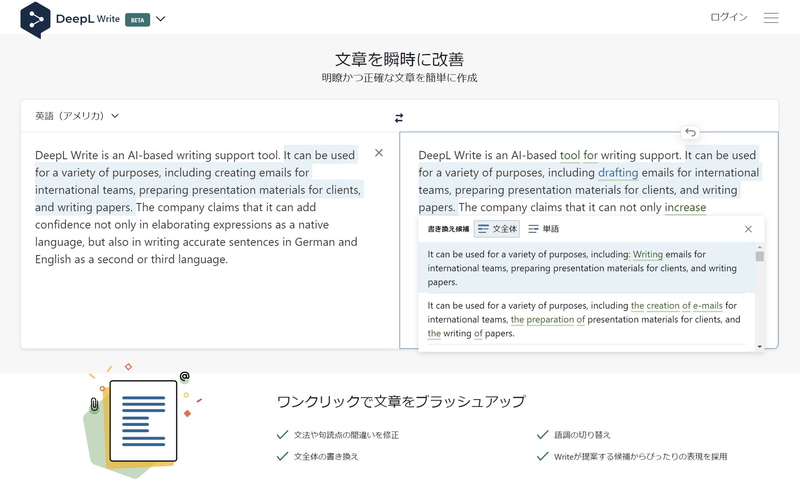Viewport: 800px width, 504px height.
Task: Close the 書き換え候補 suggestions popup
Action: (x=748, y=229)
